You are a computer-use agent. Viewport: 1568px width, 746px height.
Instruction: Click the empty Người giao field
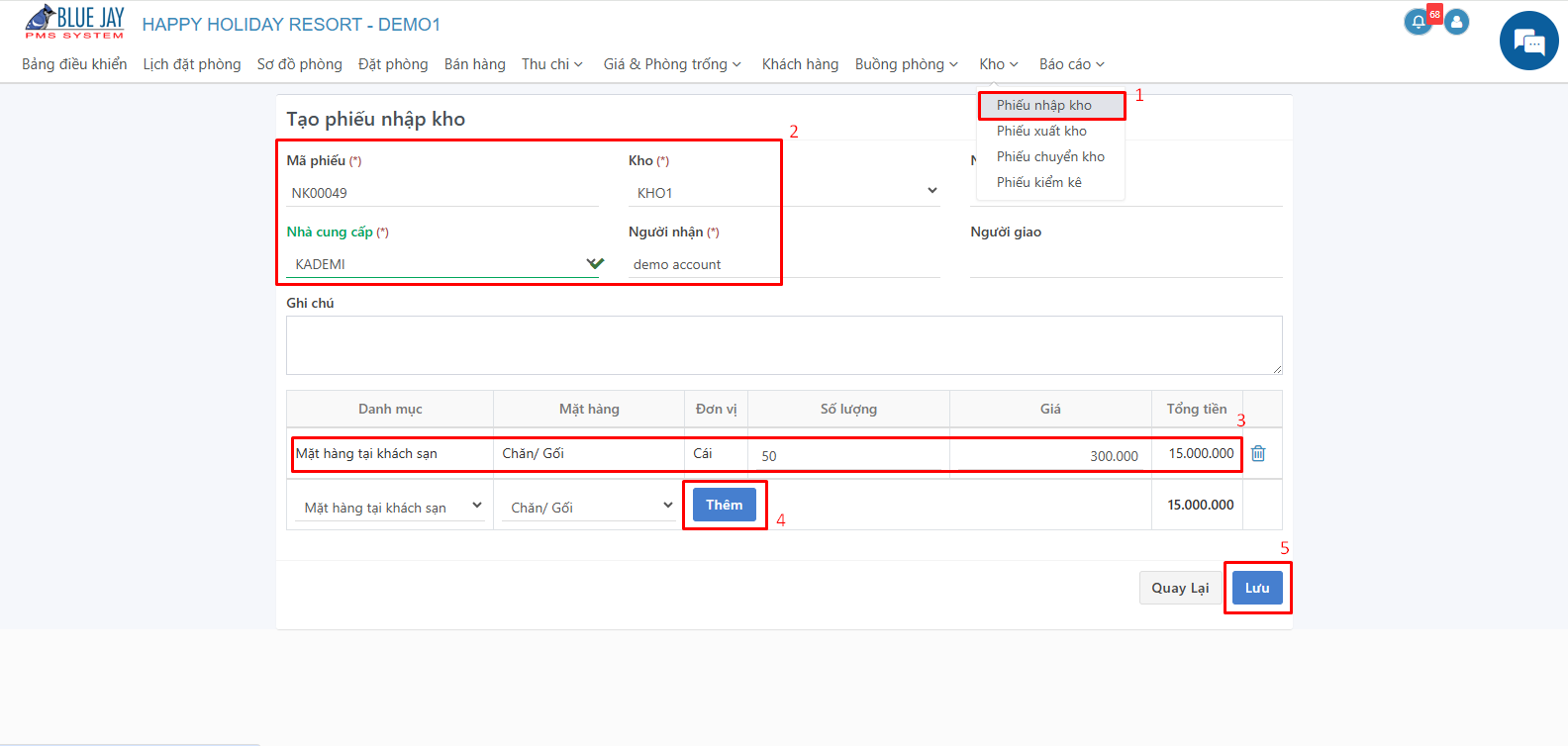[1127, 263]
